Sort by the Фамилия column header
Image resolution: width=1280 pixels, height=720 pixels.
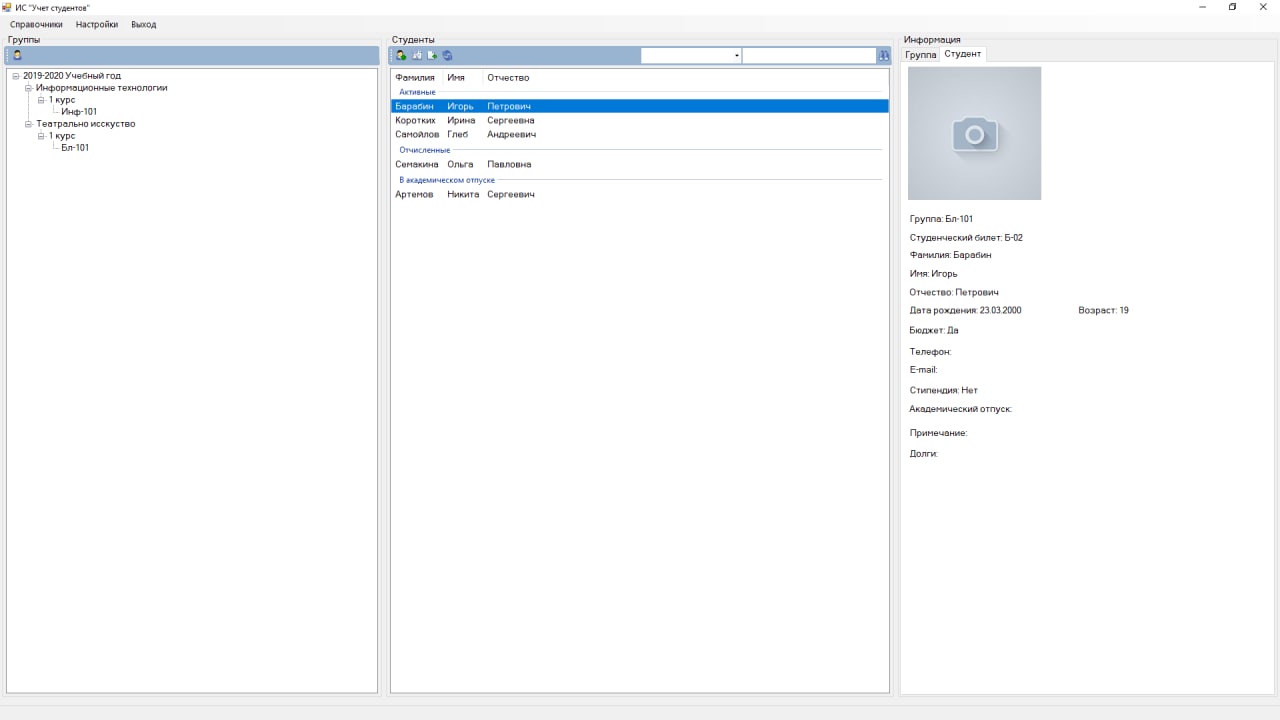(414, 78)
